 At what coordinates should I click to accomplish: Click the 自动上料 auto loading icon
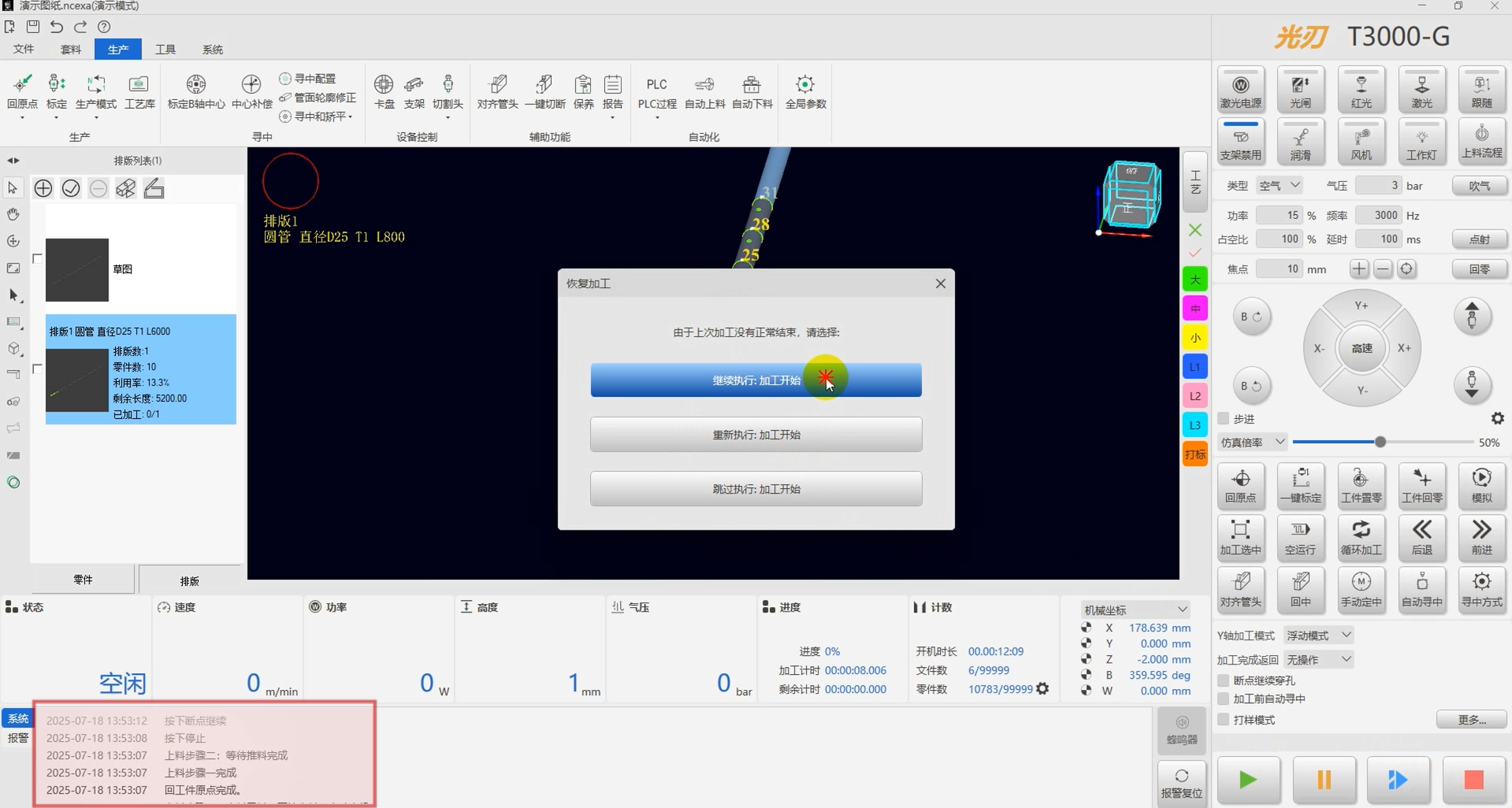tap(704, 92)
